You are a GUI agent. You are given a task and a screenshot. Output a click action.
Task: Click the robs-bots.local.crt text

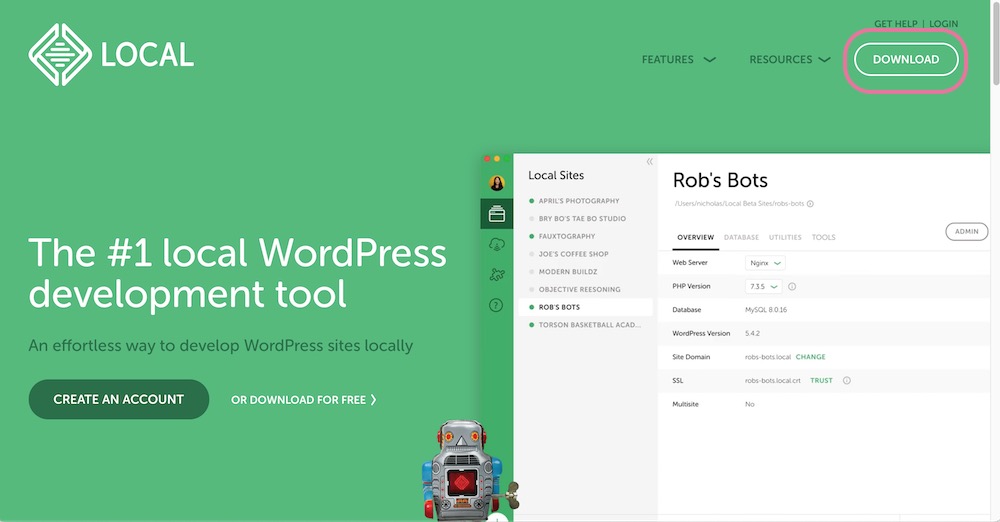772,381
